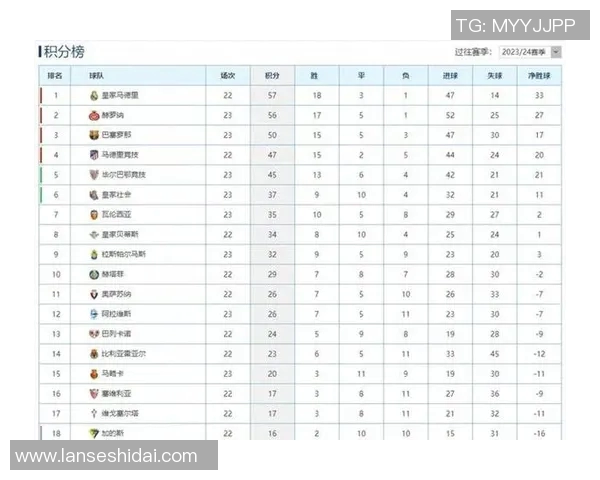Screen dimensions: 600x480
Task: Click the Girona (赫罗纳) club badge
Action: point(93,115)
